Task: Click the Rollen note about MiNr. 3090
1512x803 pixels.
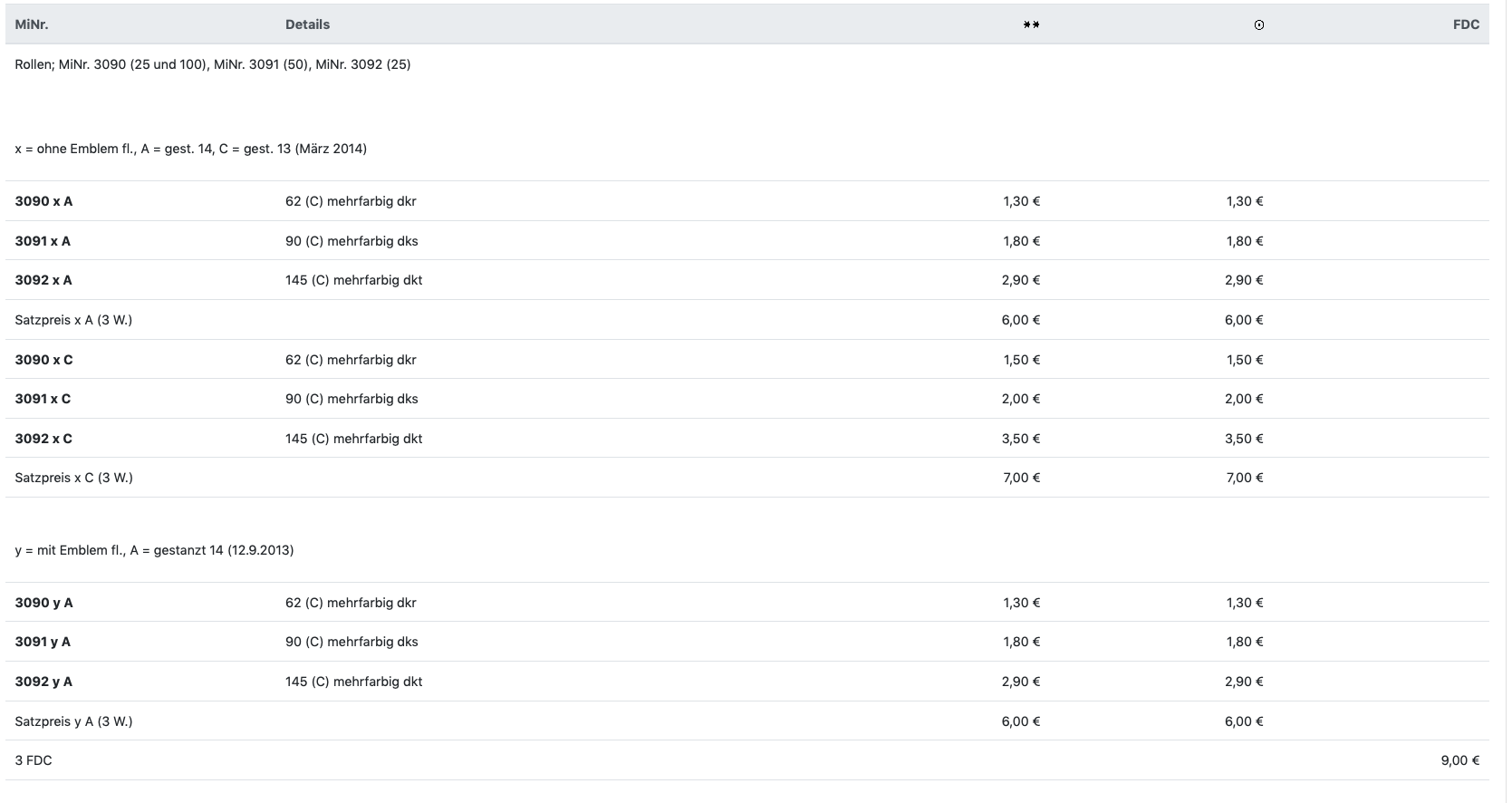Action: click(x=213, y=64)
